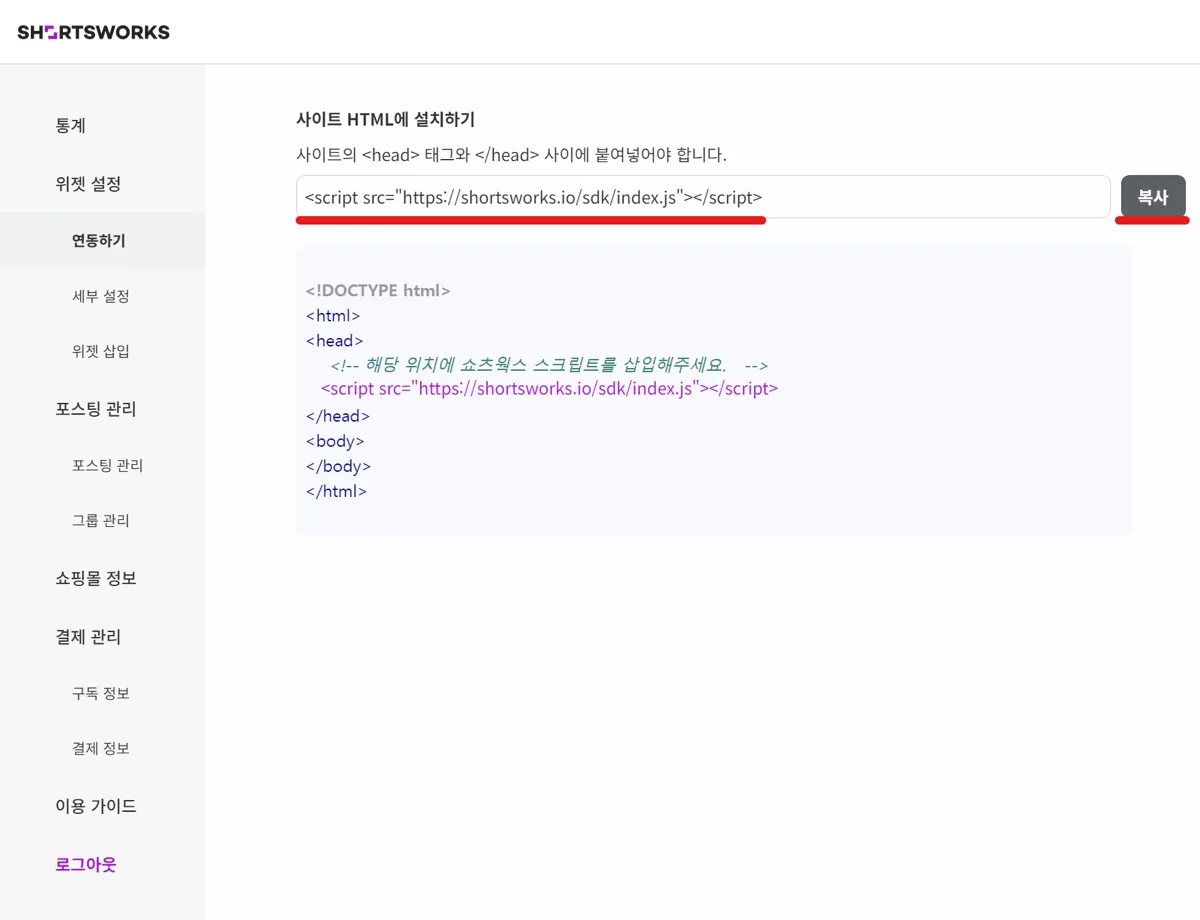
Task: Click the 복사 copy button
Action: [1153, 197]
